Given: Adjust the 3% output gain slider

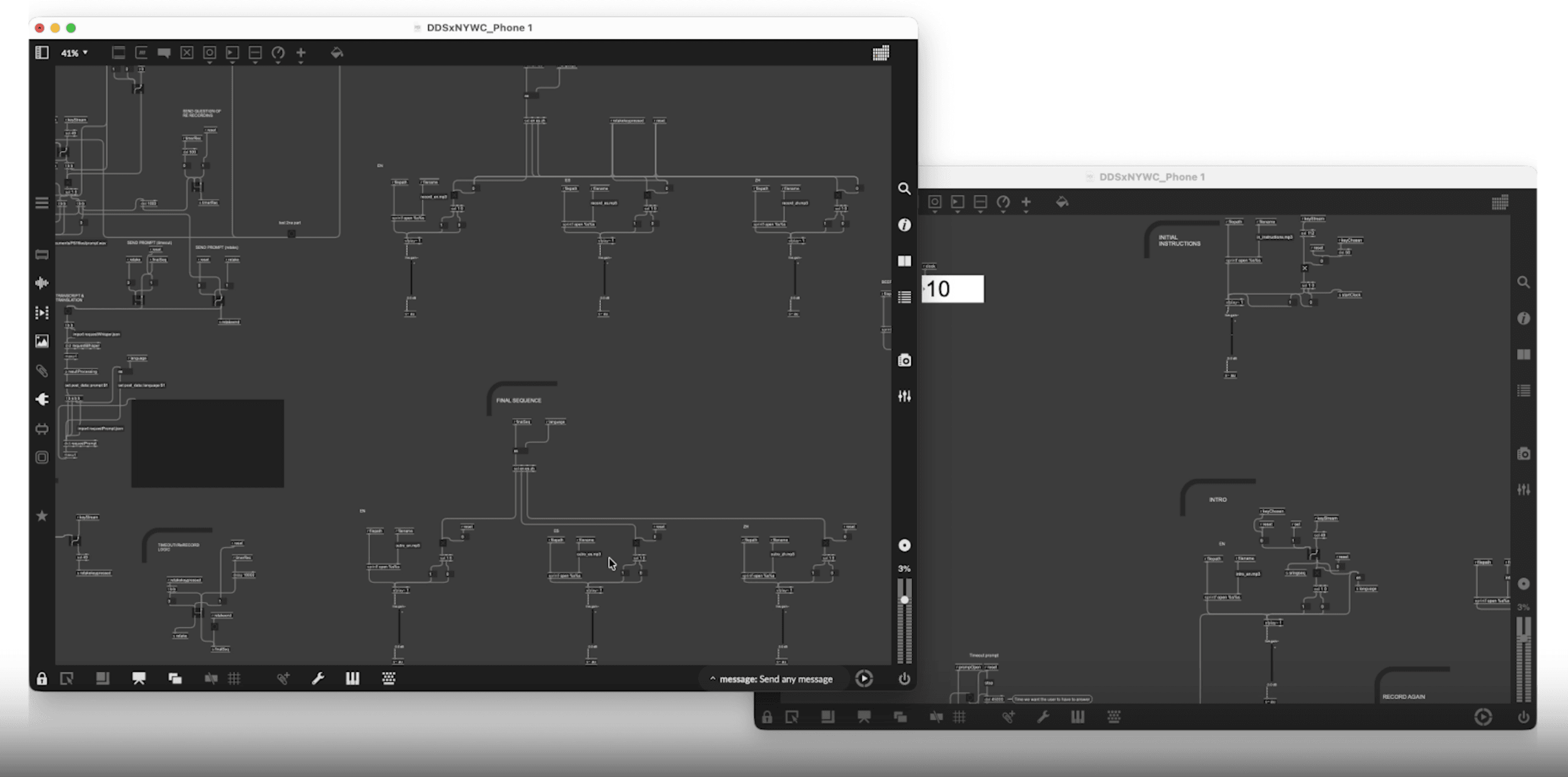Looking at the screenshot, I should [905, 600].
